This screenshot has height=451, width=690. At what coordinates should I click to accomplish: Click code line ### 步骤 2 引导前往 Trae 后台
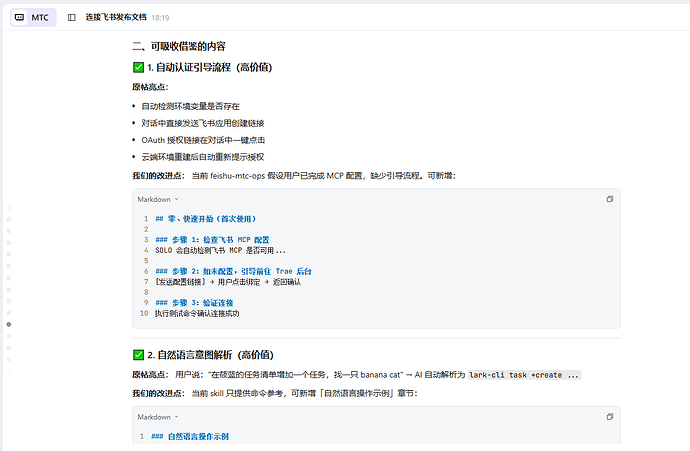pyautogui.click(x=233, y=271)
